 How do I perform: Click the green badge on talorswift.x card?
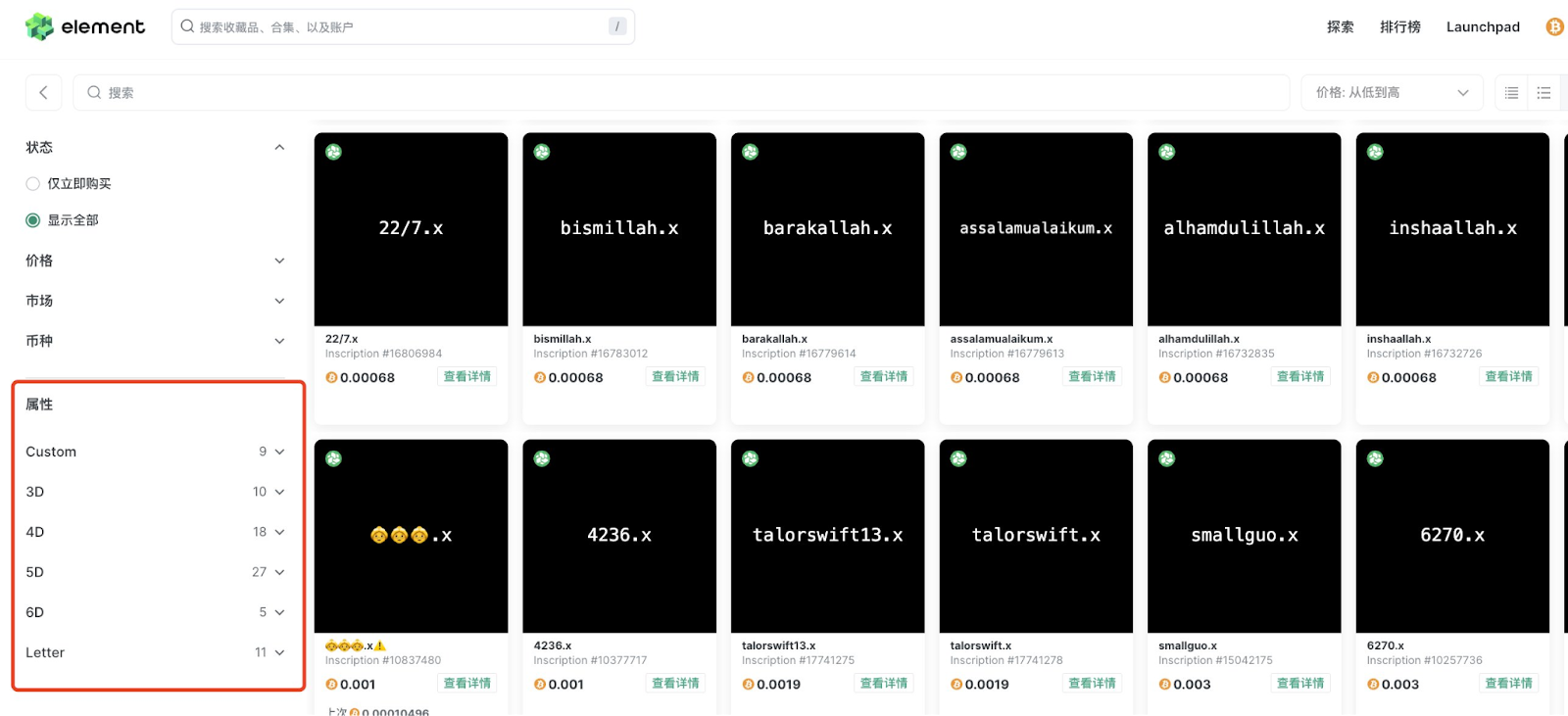[958, 458]
